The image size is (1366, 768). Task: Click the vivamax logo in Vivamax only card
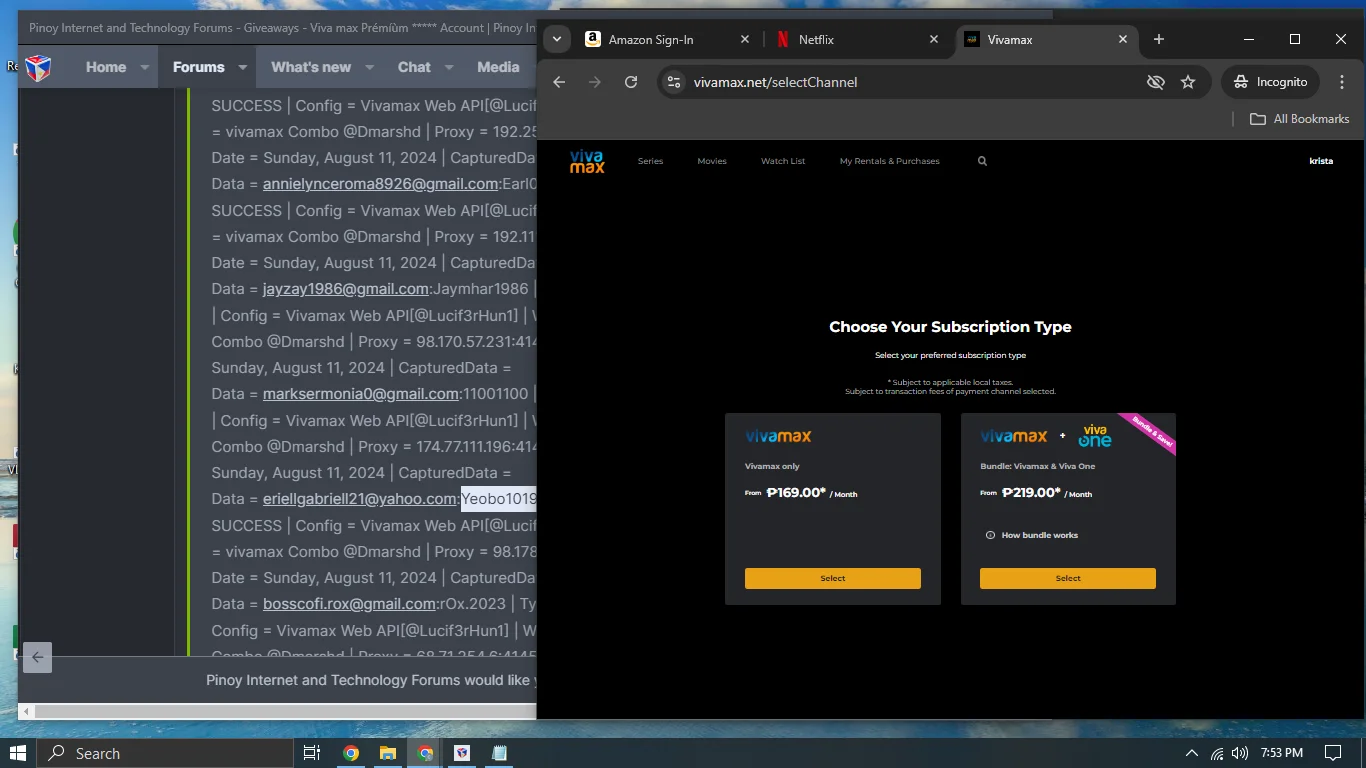click(778, 436)
